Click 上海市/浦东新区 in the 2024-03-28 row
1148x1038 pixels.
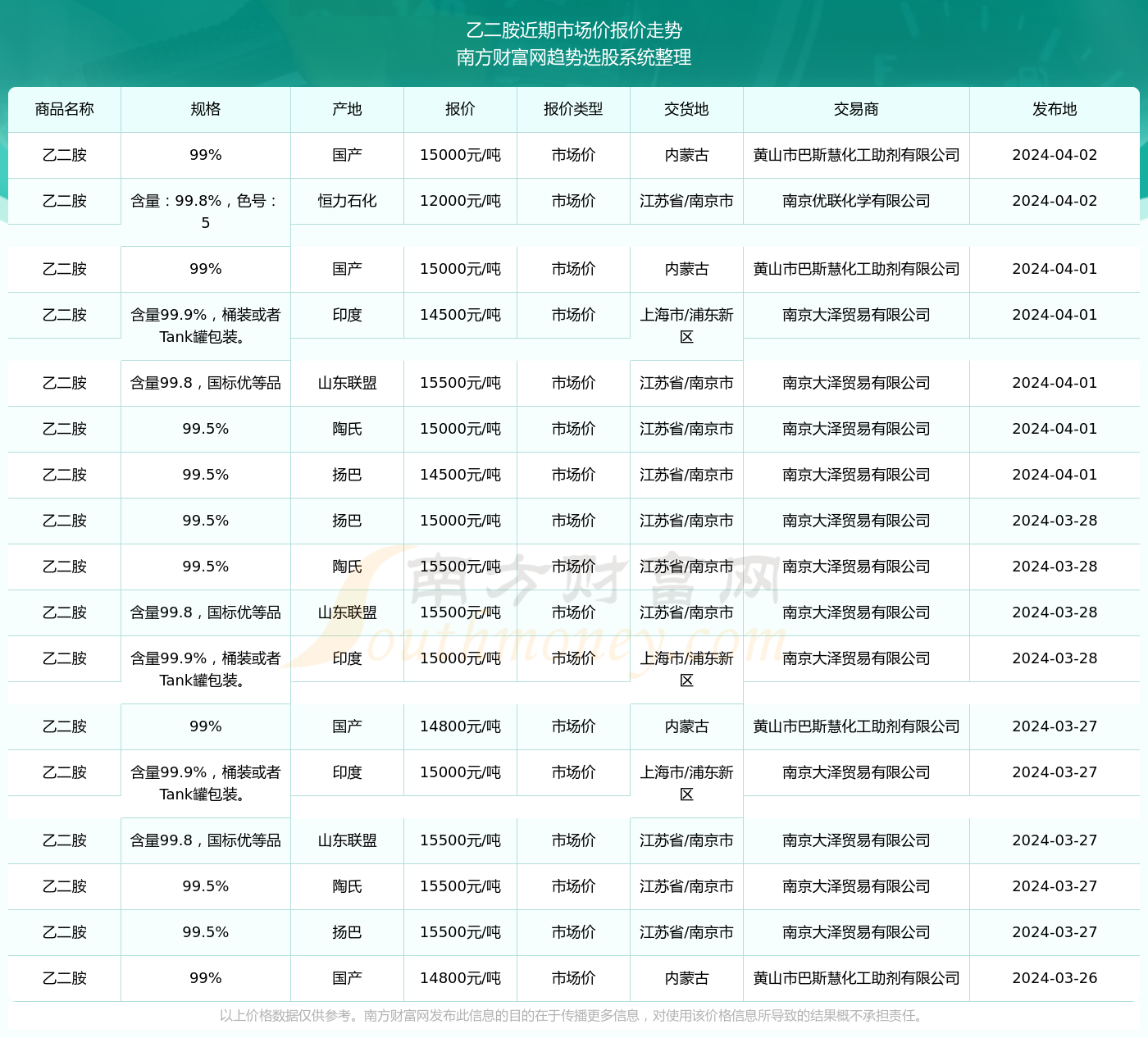(686, 669)
